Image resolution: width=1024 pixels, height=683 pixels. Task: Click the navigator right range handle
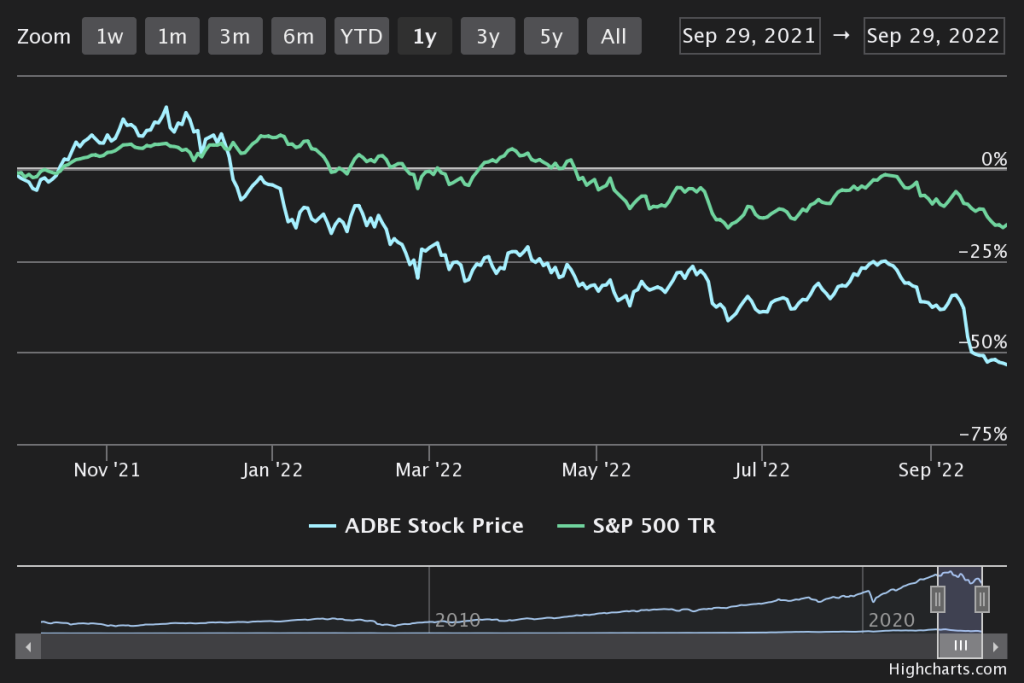(982, 599)
